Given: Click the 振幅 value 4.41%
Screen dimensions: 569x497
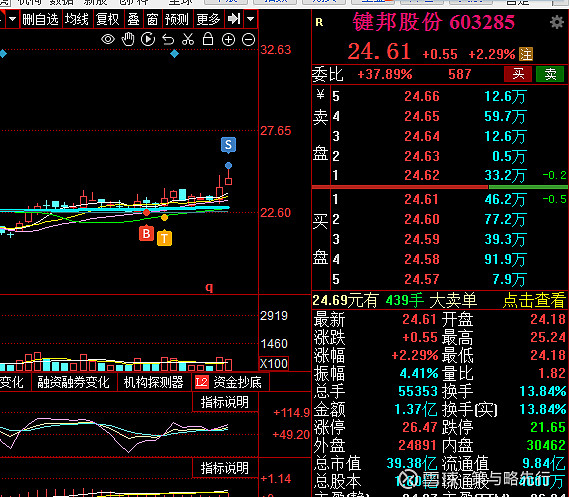Looking at the screenshot, I should coord(419,373).
